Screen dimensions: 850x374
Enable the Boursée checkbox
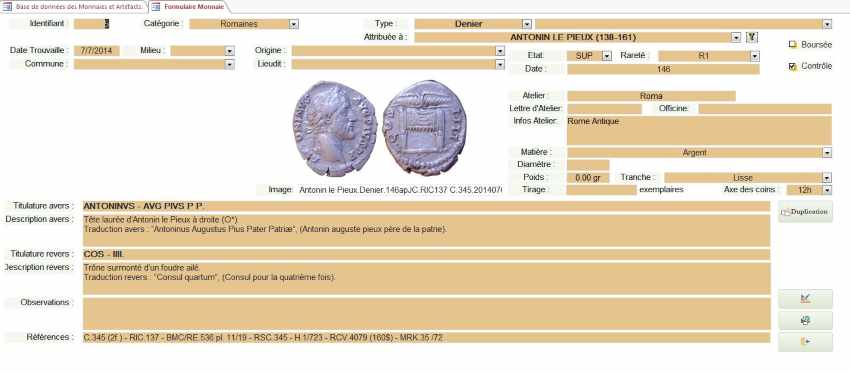793,45
